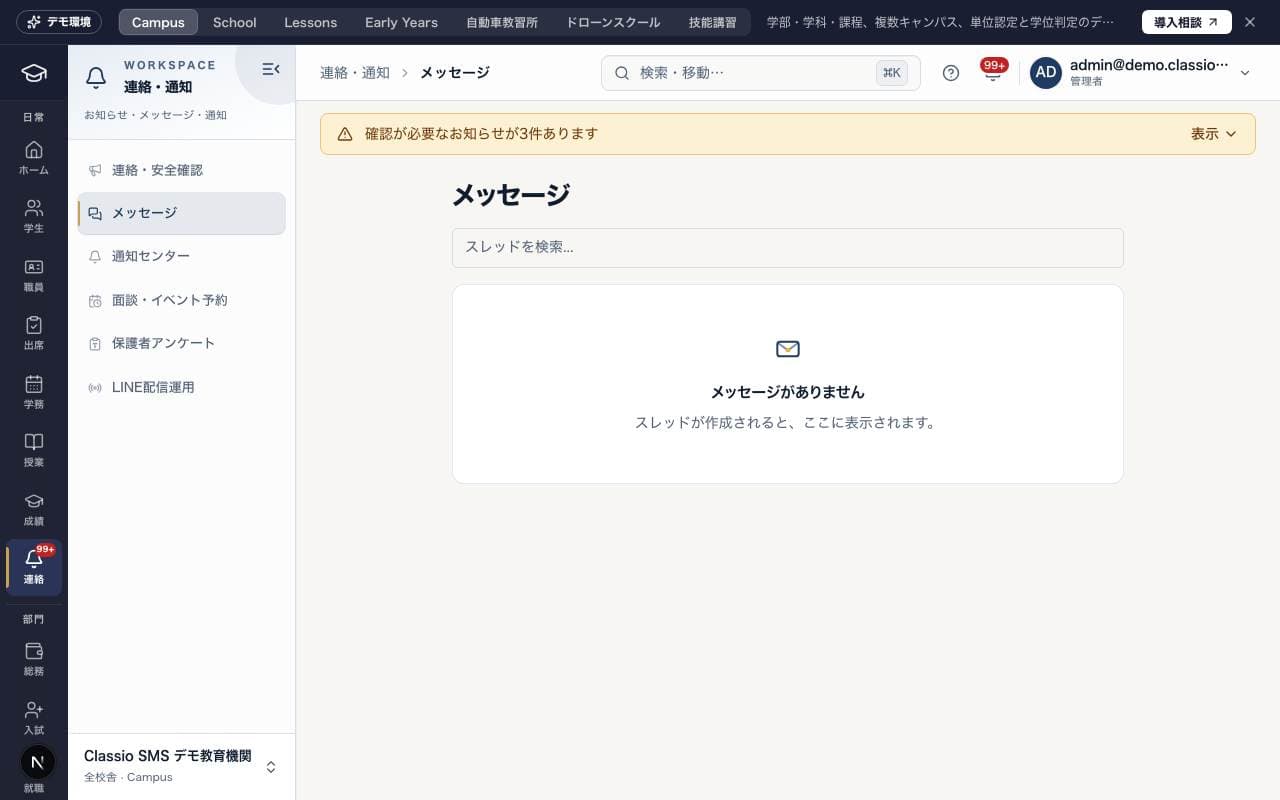Open notifications bell with 99+ badge

point(992,72)
